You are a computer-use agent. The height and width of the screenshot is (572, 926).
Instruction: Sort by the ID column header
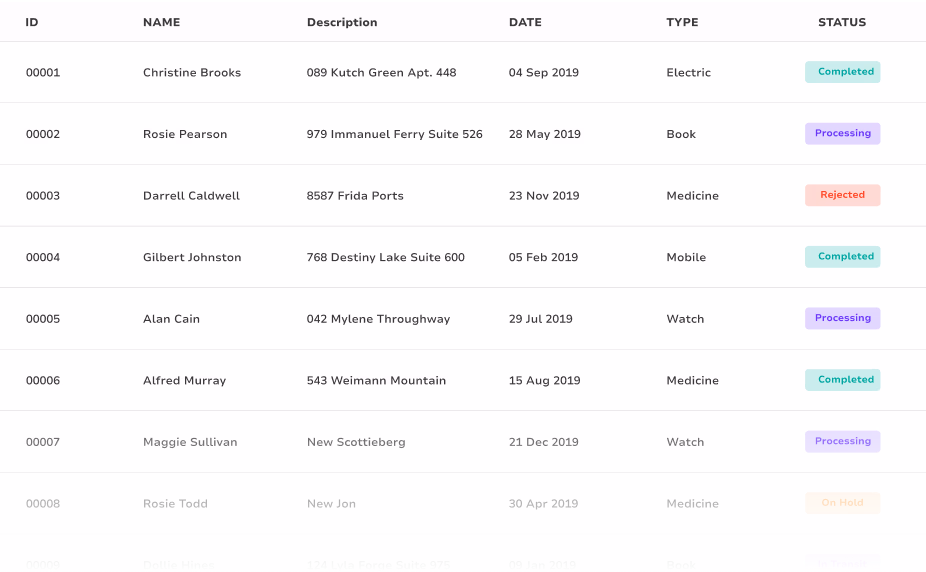(32, 22)
